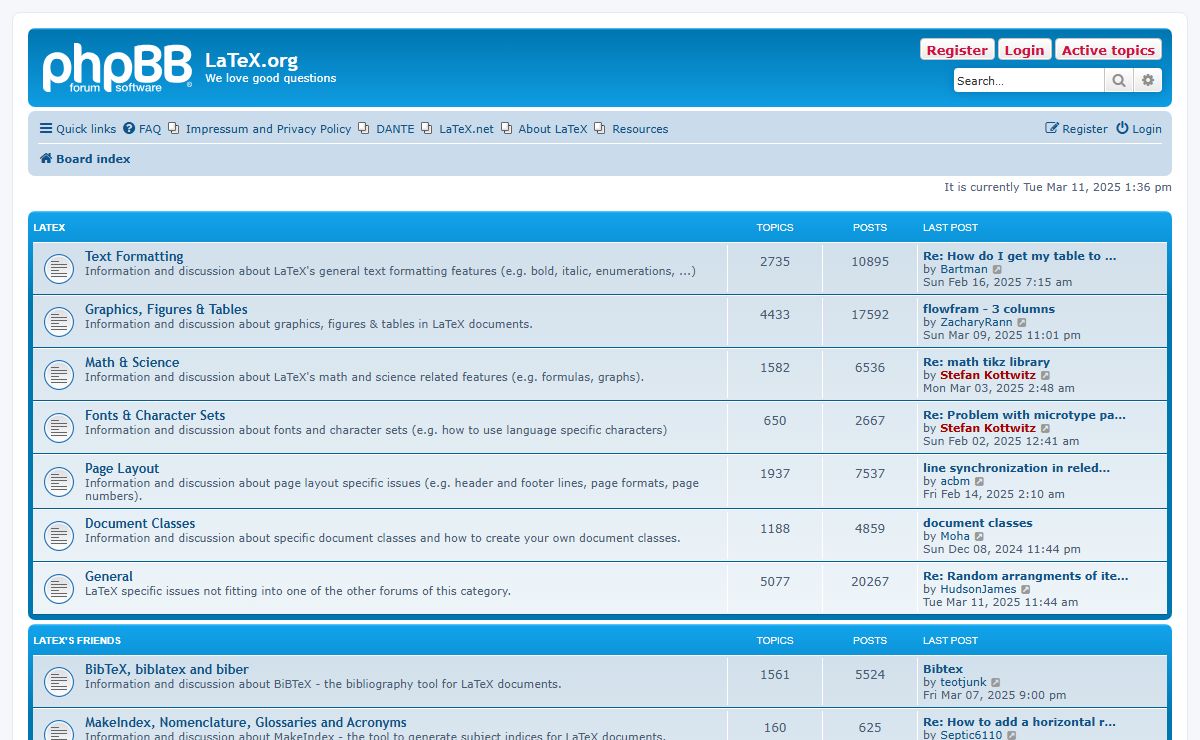Screen dimensions: 1200x740
Task: Open the FAQ page
Action: (x=142, y=129)
